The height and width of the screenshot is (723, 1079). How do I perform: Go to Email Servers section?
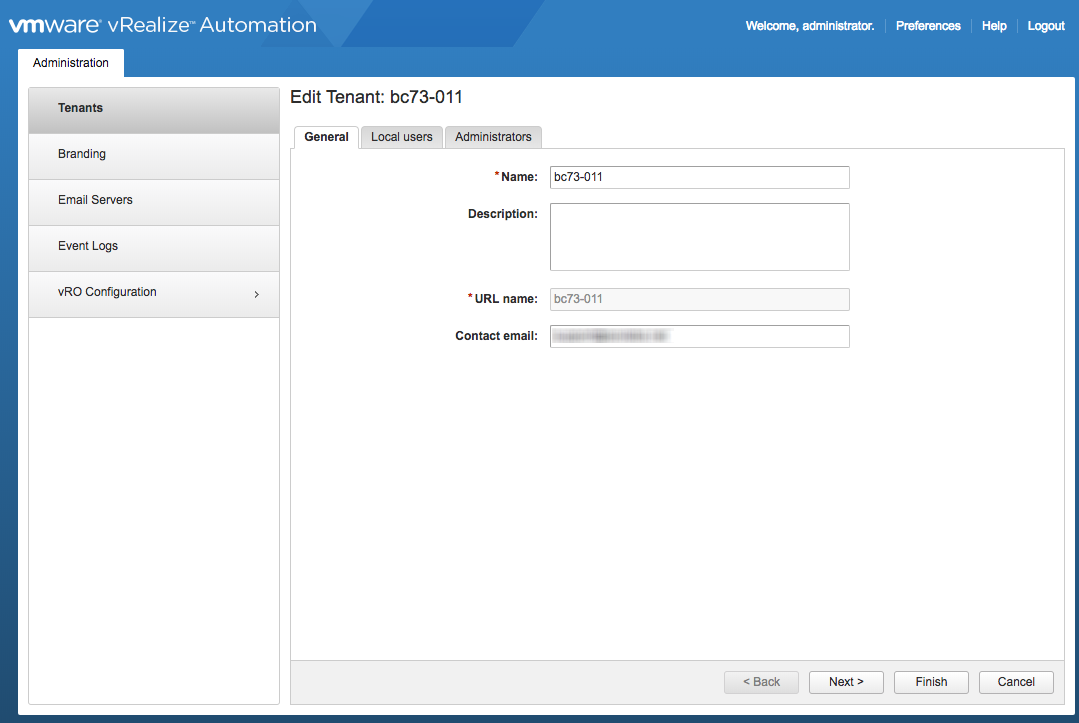click(154, 202)
